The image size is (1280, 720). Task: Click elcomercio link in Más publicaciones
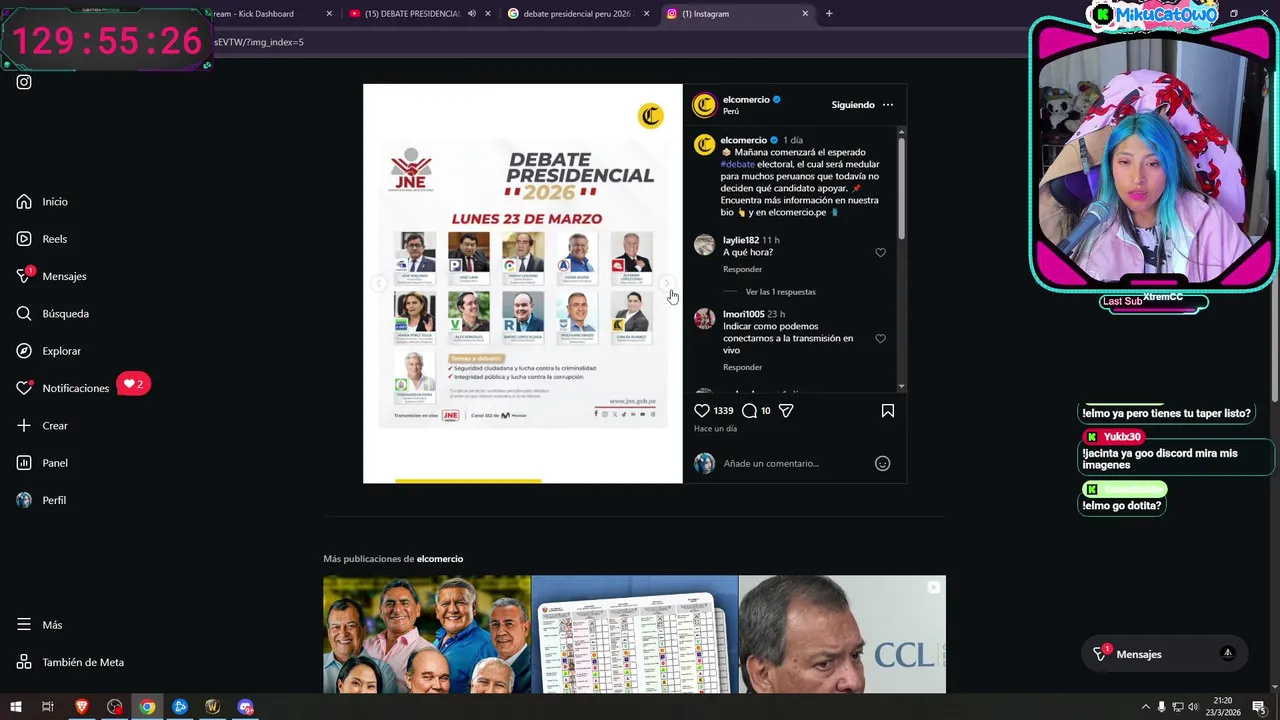pyautogui.click(x=440, y=559)
